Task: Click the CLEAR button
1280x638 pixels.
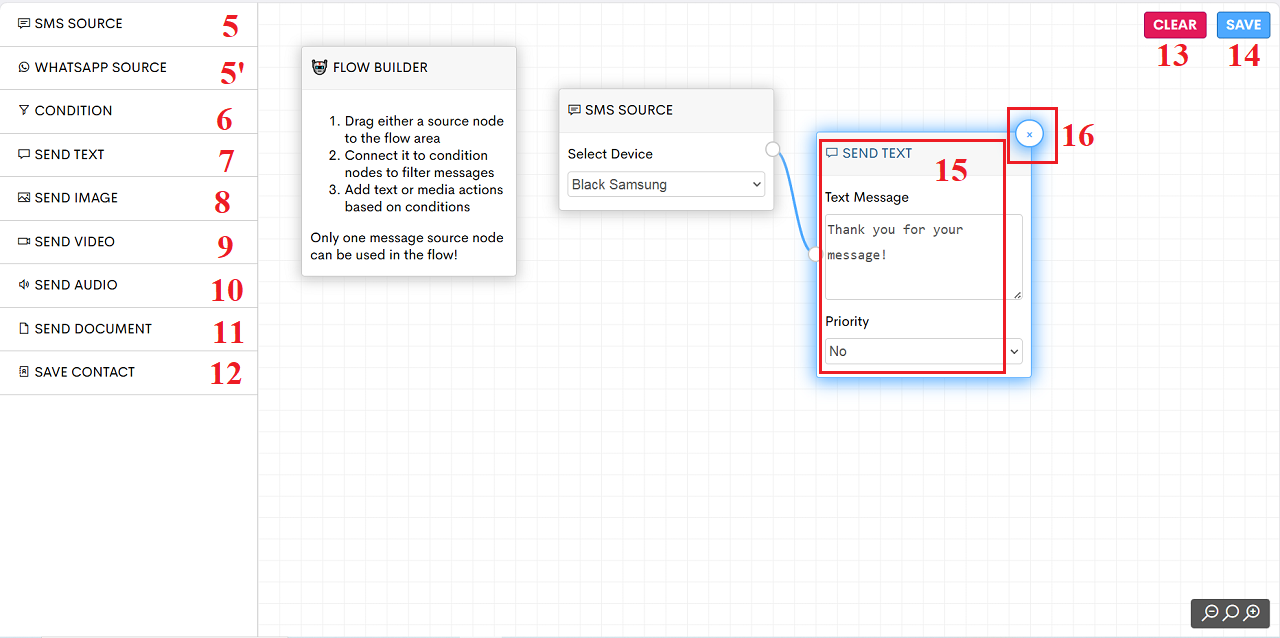Action: 1175,25
